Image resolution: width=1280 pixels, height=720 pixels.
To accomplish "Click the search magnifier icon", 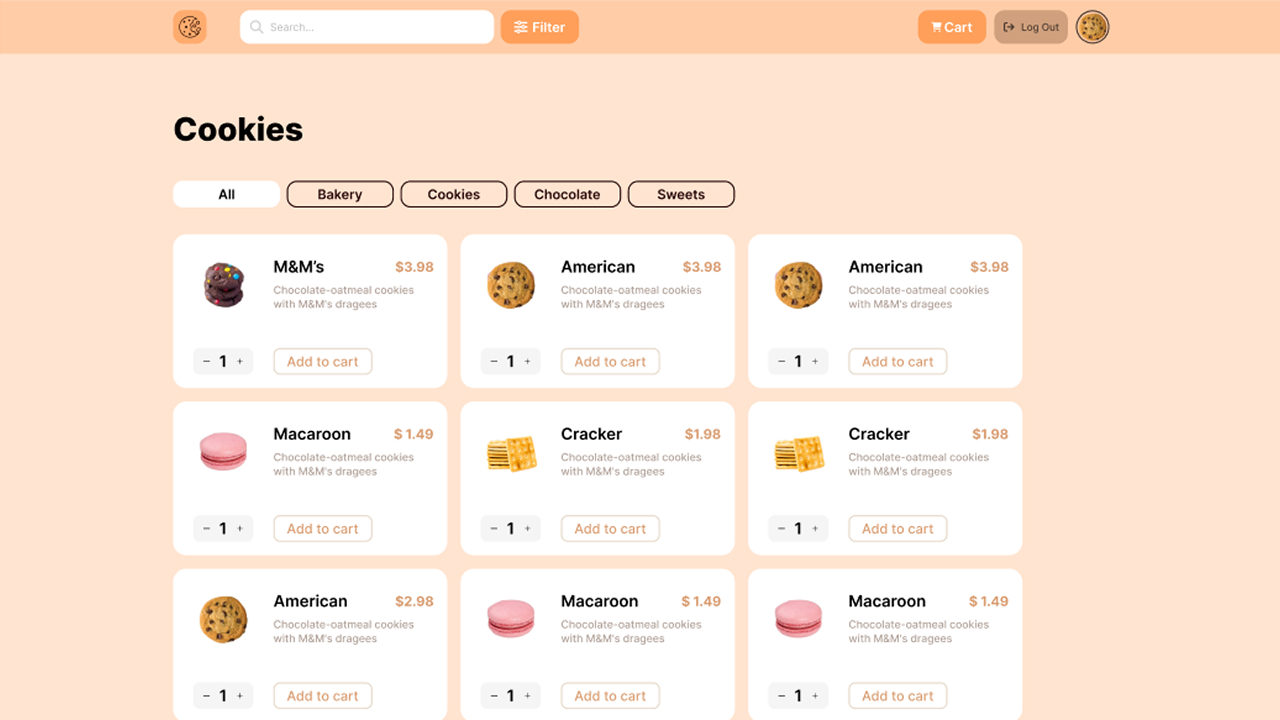I will (x=255, y=27).
